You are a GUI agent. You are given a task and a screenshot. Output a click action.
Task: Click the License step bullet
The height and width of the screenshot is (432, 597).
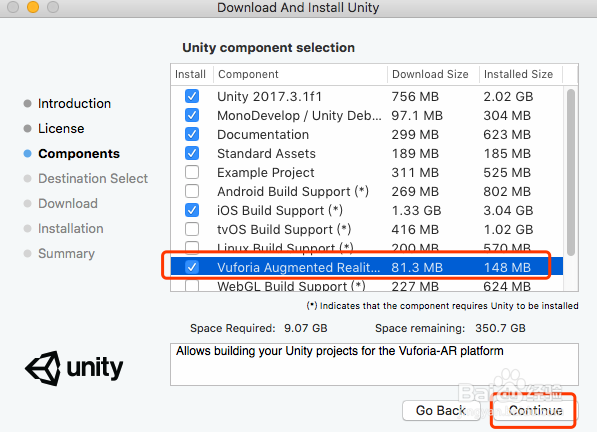[x=27, y=129]
